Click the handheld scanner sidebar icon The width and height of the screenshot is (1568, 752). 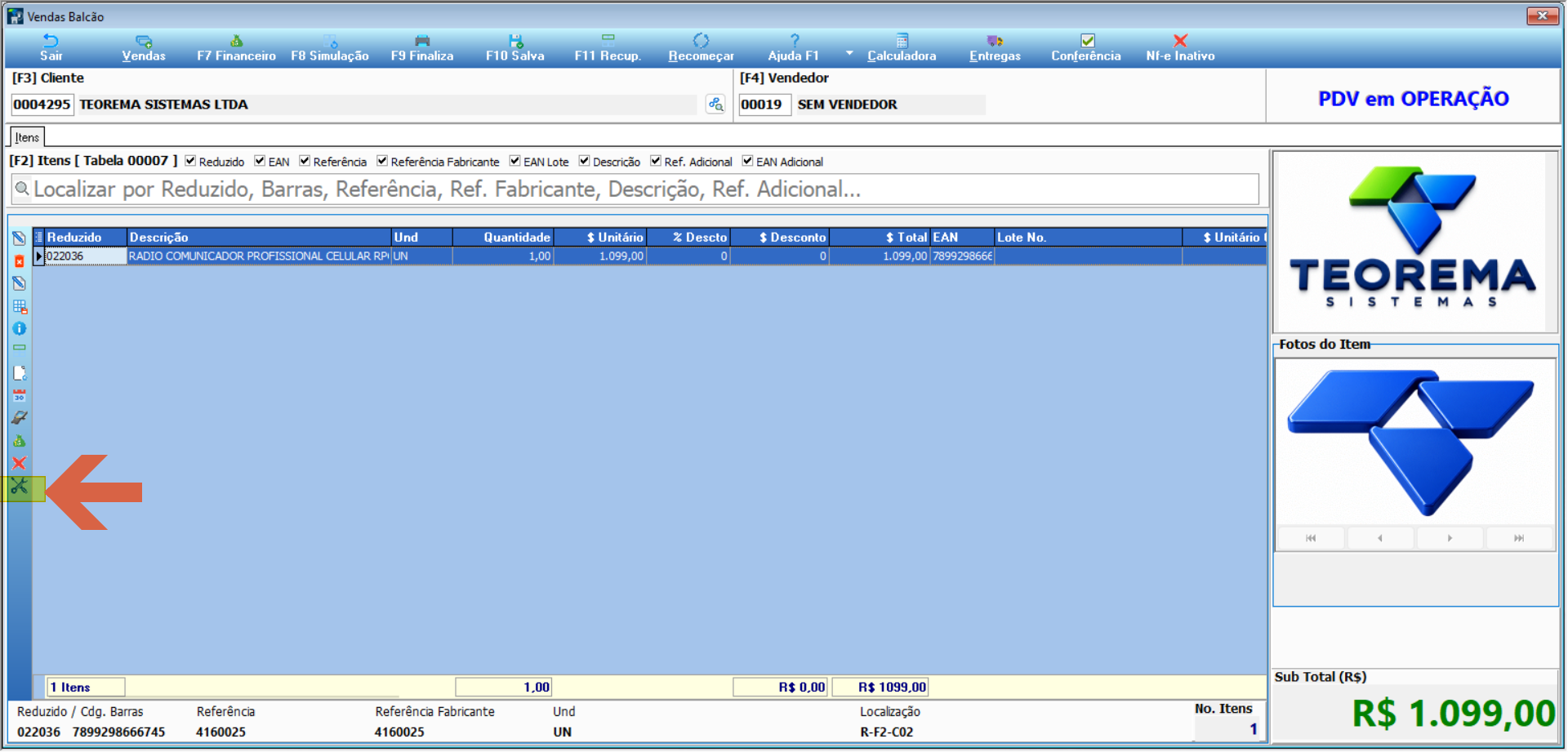point(20,418)
